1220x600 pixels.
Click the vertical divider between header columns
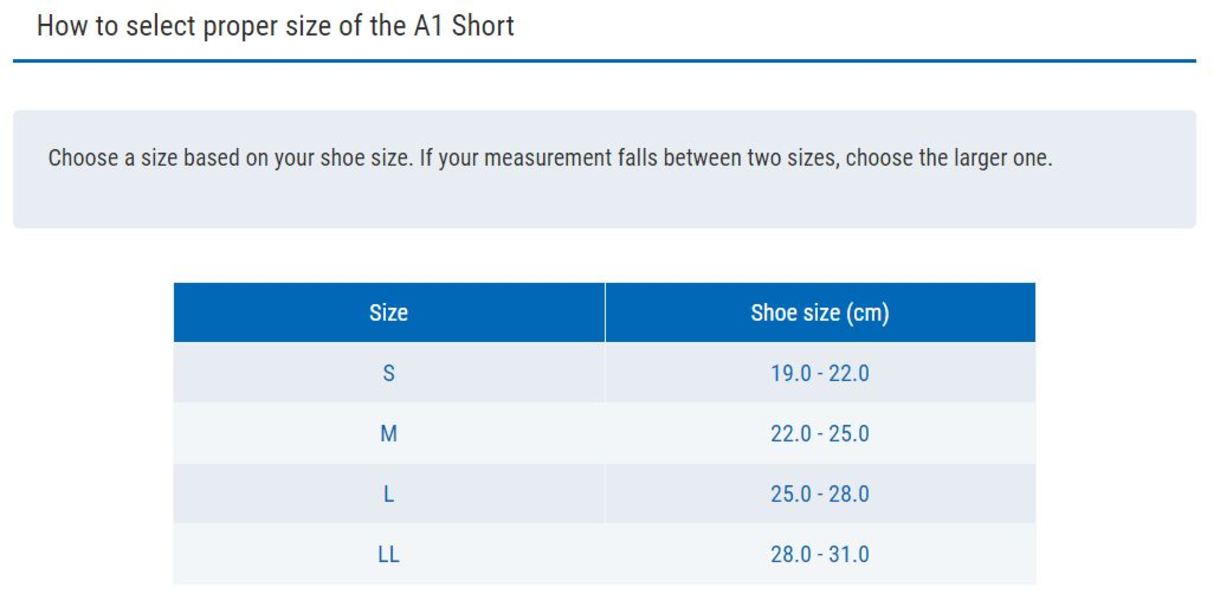pyautogui.click(x=605, y=313)
